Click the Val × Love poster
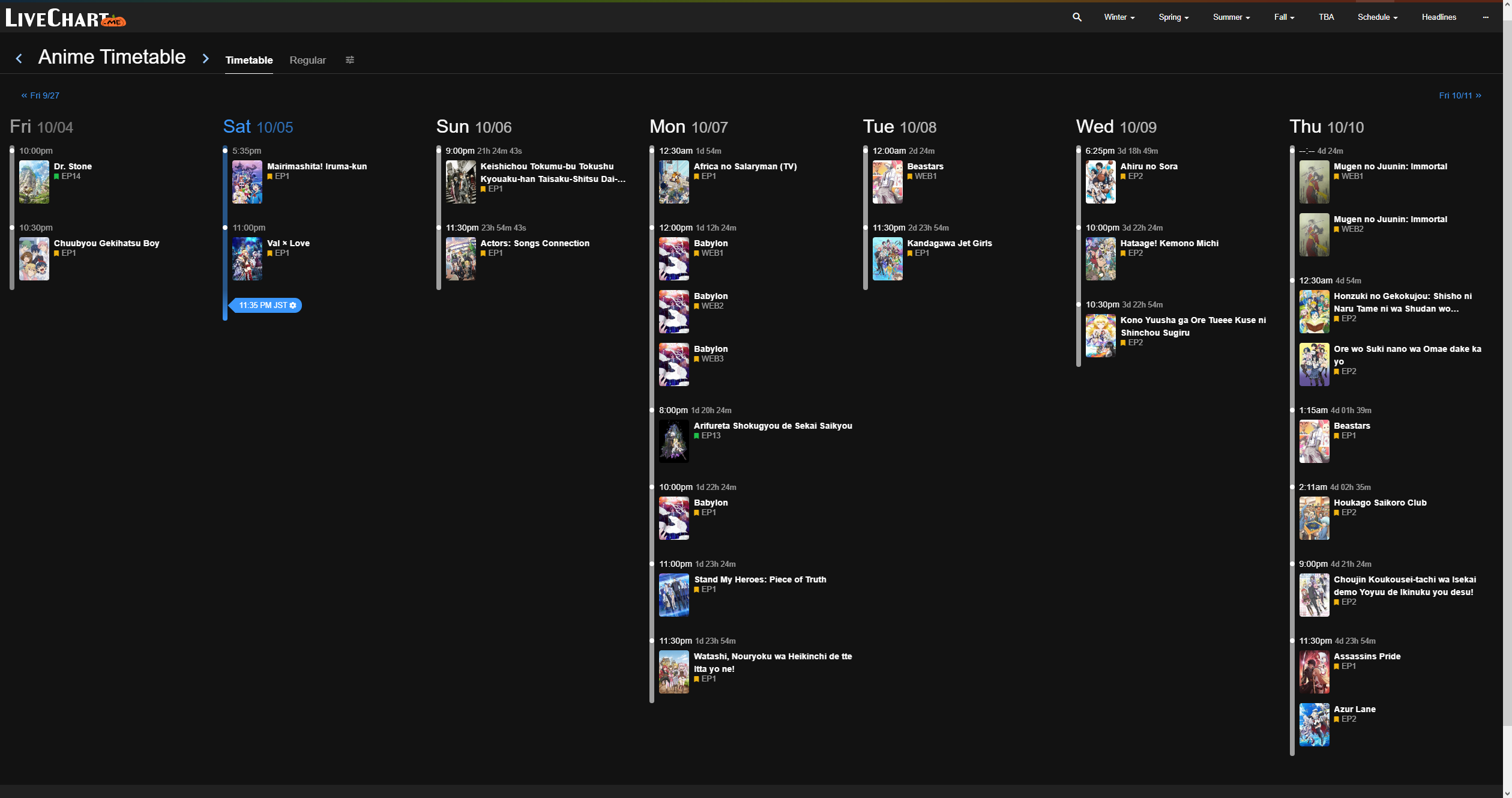This screenshot has height=798, width=1512. pyautogui.click(x=247, y=259)
